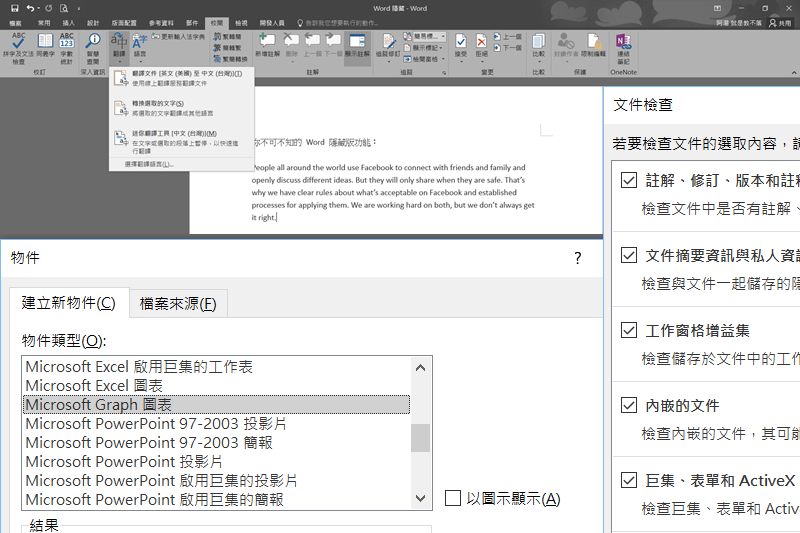Go to the previous change (上一個) in Changes group
Screen dimensions: 800x533
(x=508, y=37)
